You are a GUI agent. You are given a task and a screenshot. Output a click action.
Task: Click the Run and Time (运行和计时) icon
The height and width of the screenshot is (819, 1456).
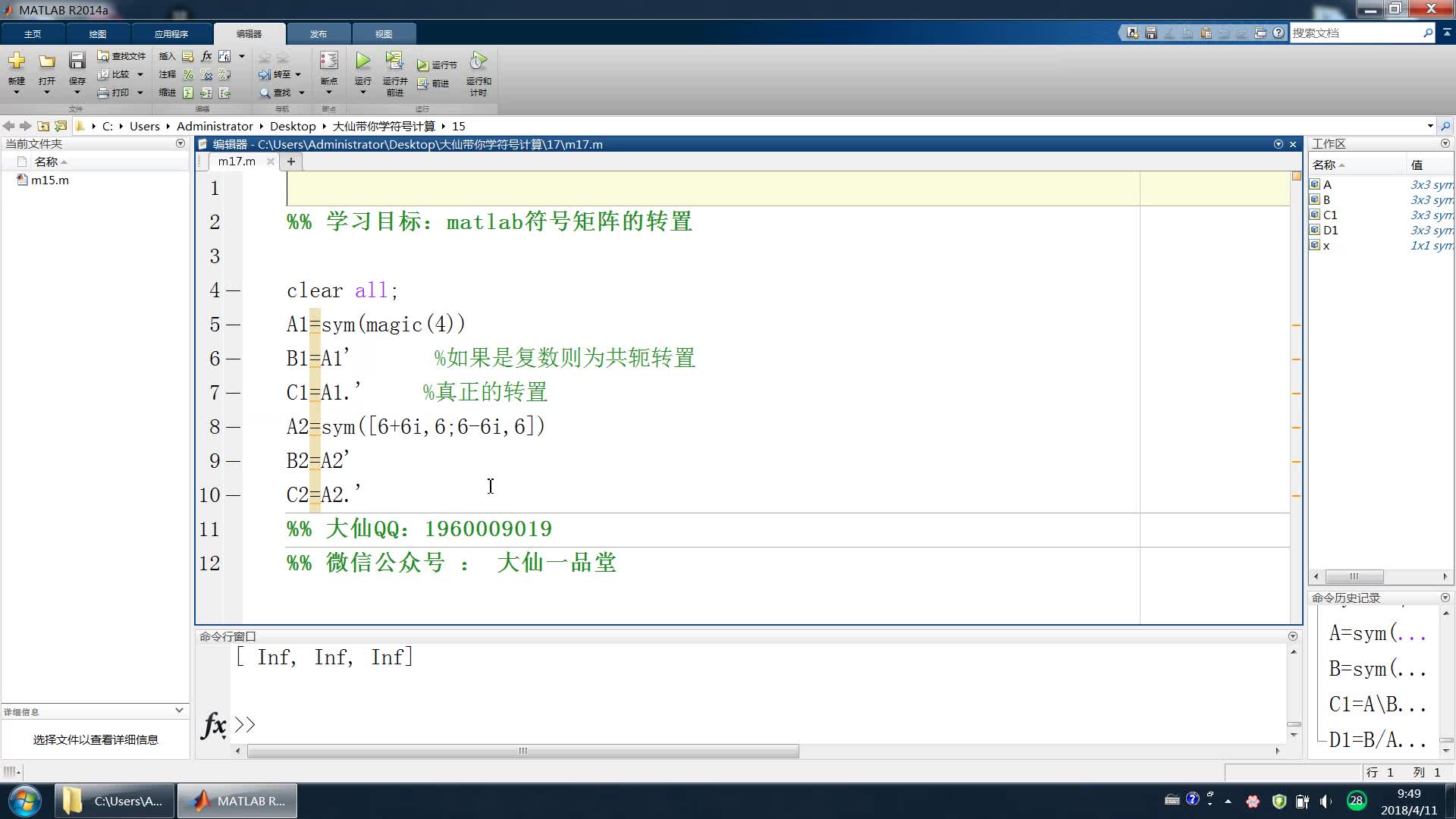pyautogui.click(x=478, y=61)
